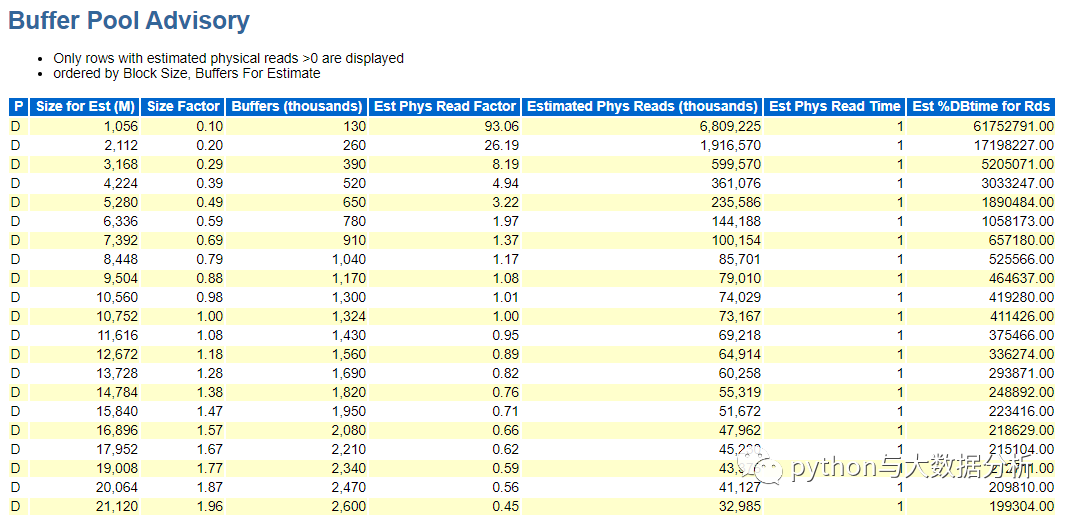Select size value 1,056 in first row
This screenshot has width=1068, height=516.
[x=121, y=126]
